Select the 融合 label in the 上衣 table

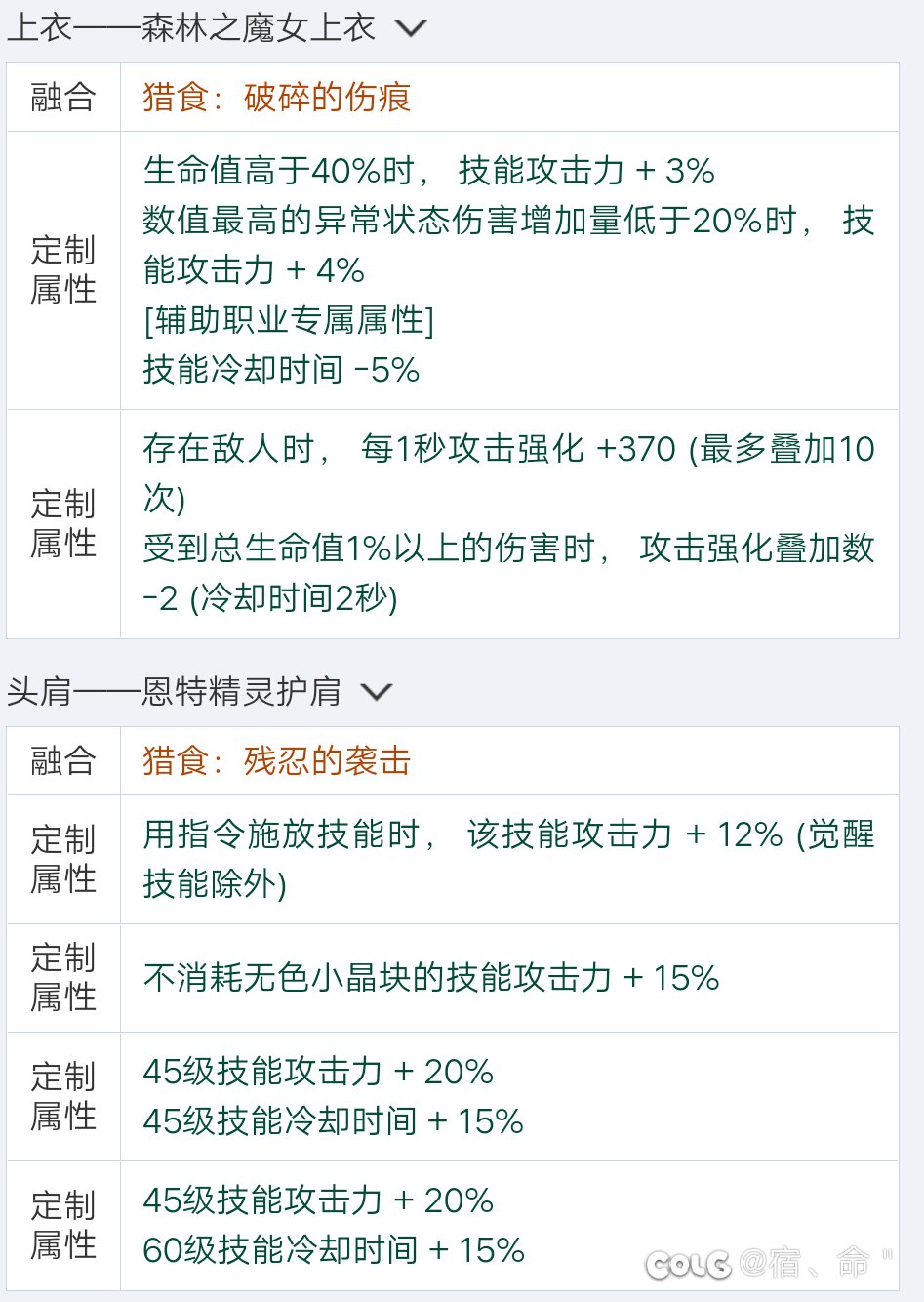point(63,97)
